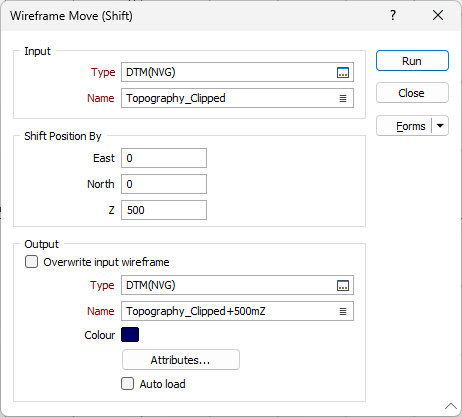
Task: Open the Attributes dialog
Action: pyautogui.click(x=181, y=360)
